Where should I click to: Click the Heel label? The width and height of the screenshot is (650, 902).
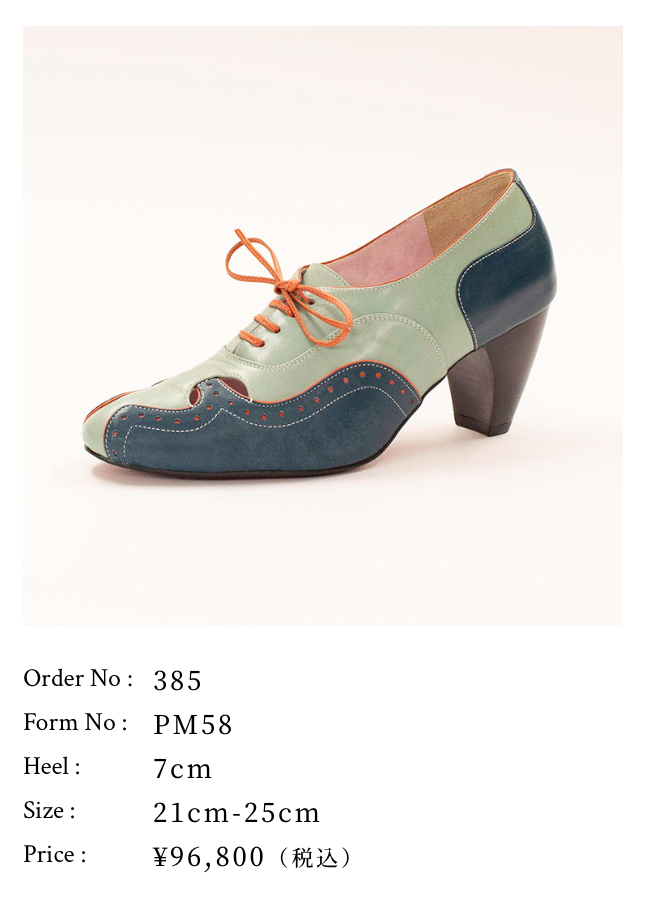[52, 766]
